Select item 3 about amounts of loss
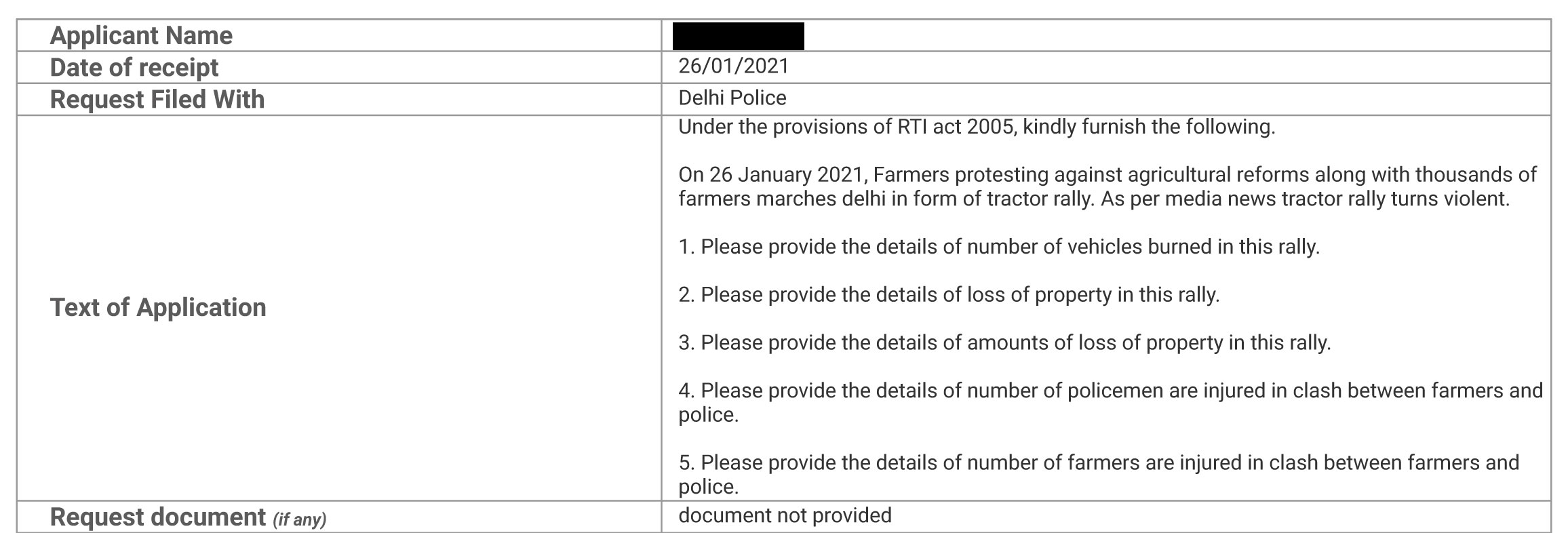 1004,342
